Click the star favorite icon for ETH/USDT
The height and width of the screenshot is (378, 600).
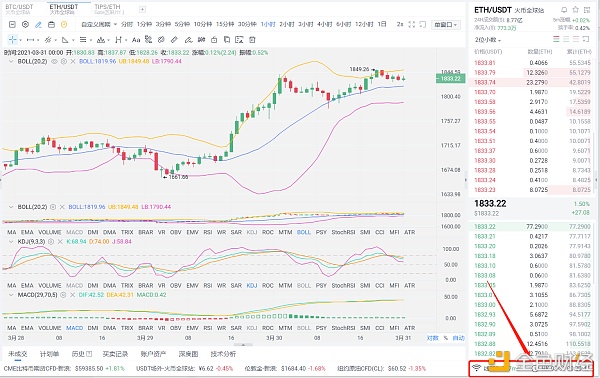tap(576, 10)
